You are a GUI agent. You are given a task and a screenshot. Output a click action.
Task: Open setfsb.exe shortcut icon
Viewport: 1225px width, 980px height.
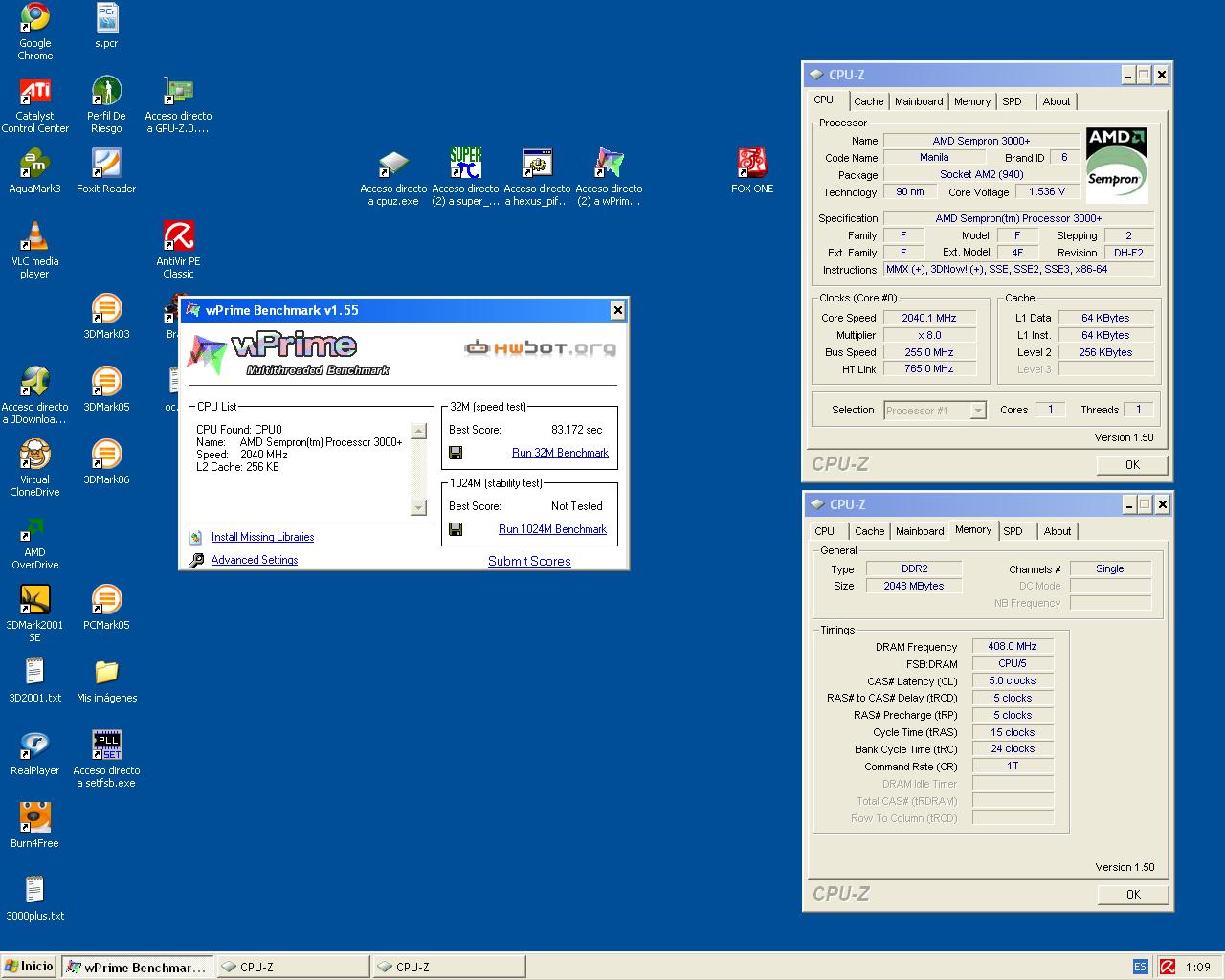click(x=106, y=745)
